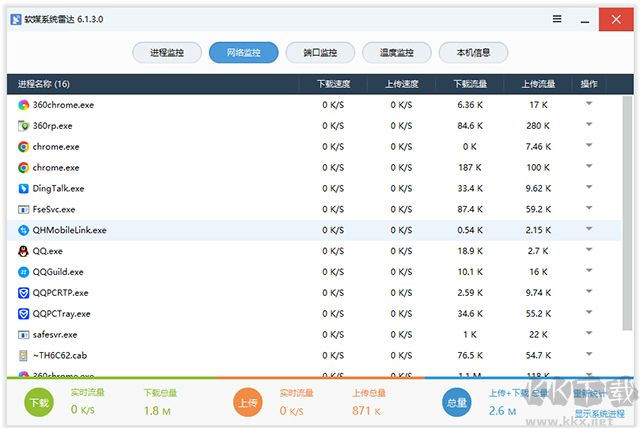Screen dimensions: 640x428
Task: Click the 360chrome.exe process icon
Action: (x=24, y=104)
